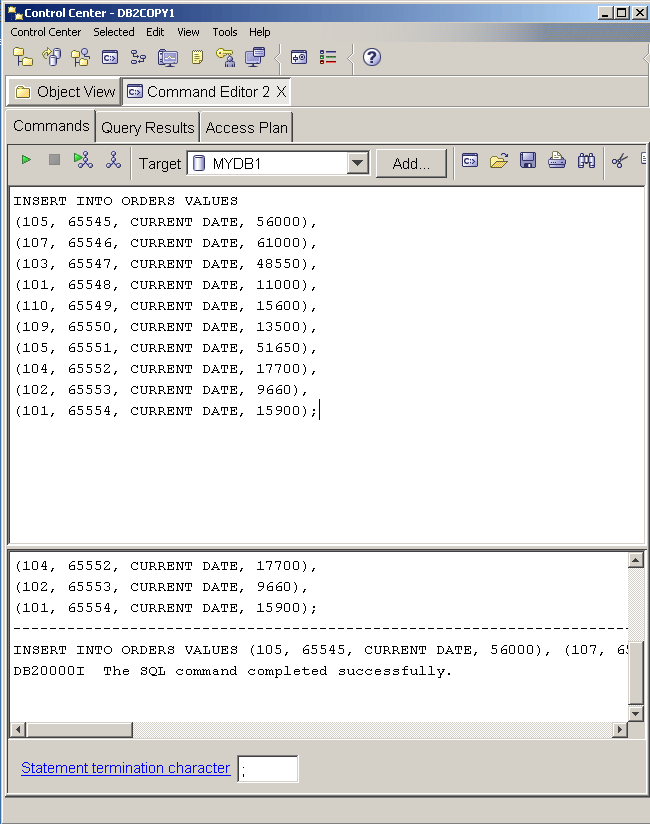This screenshot has width=650, height=824.
Task: Open the Selected menu
Action: click(x=114, y=32)
